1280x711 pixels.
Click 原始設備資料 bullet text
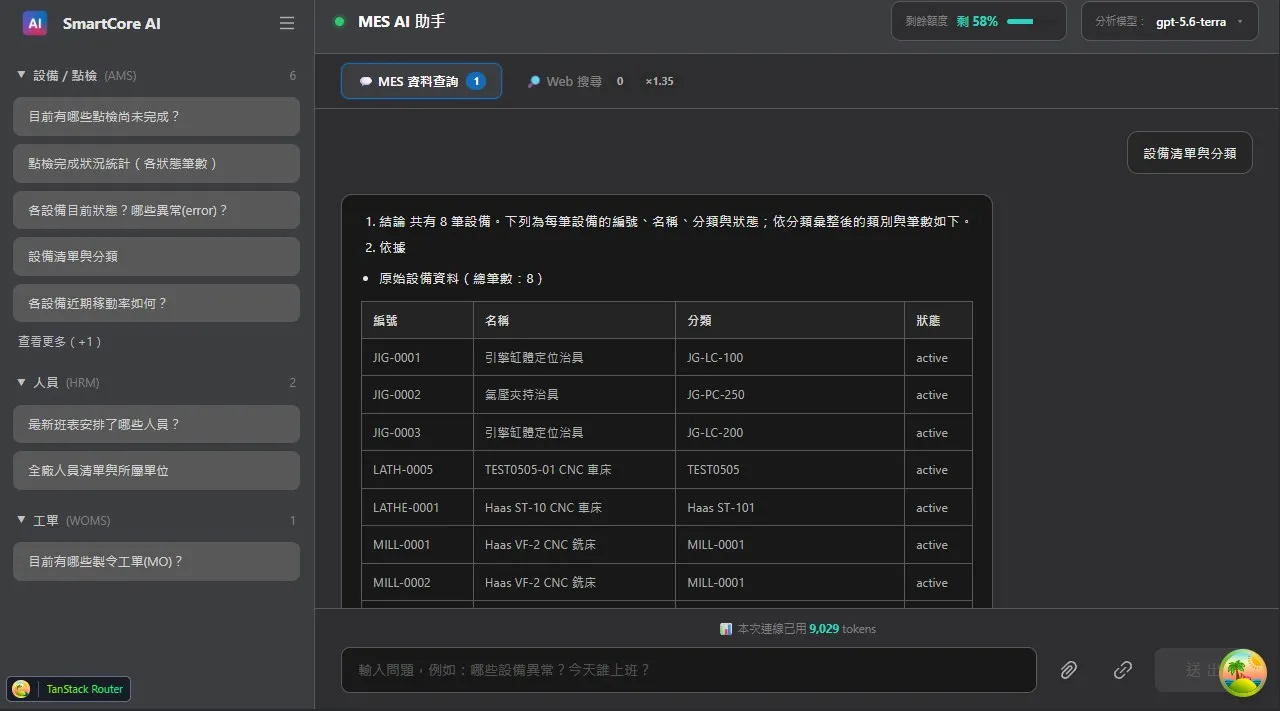[x=461, y=279]
